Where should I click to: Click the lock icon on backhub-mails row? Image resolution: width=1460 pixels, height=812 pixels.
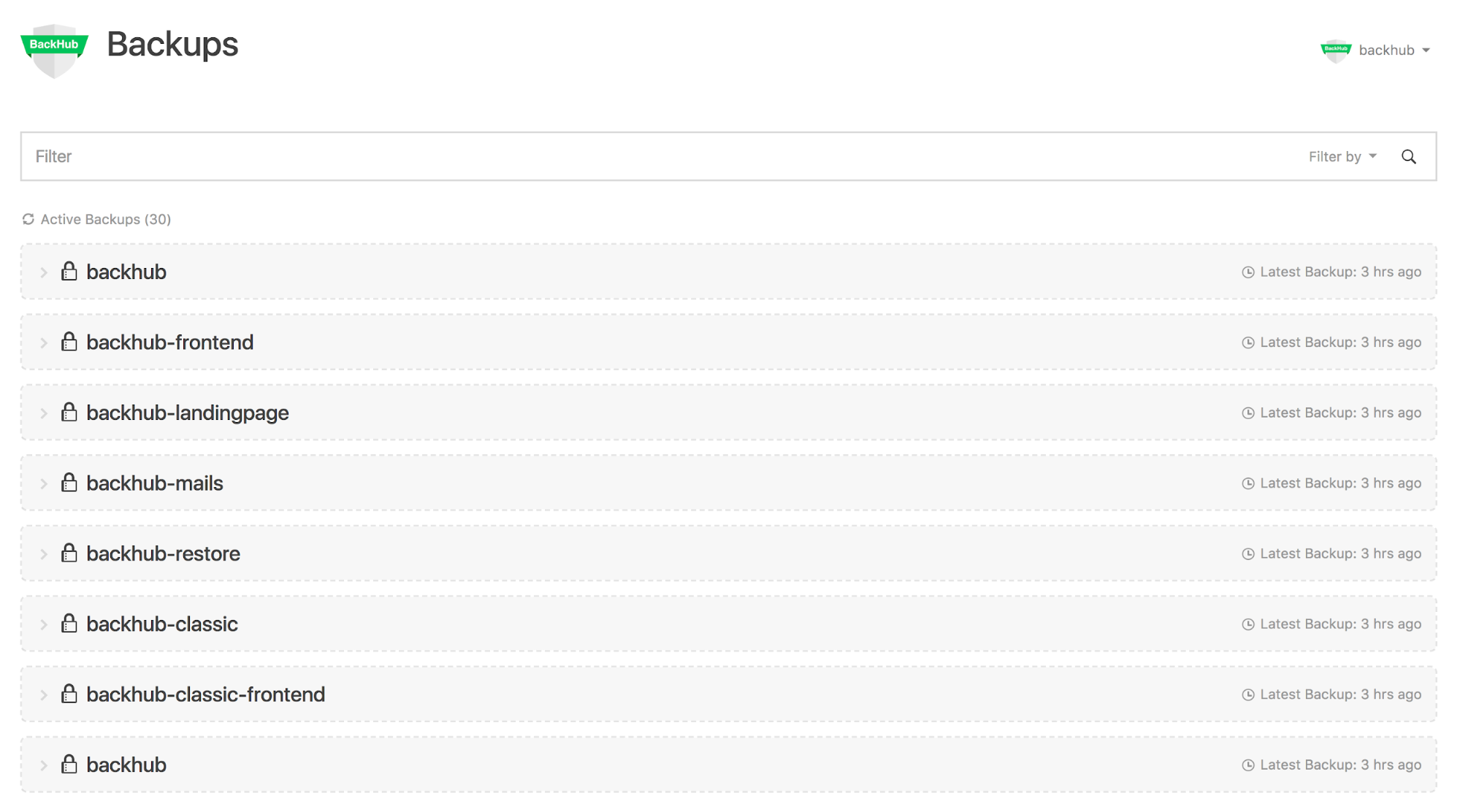tap(69, 482)
